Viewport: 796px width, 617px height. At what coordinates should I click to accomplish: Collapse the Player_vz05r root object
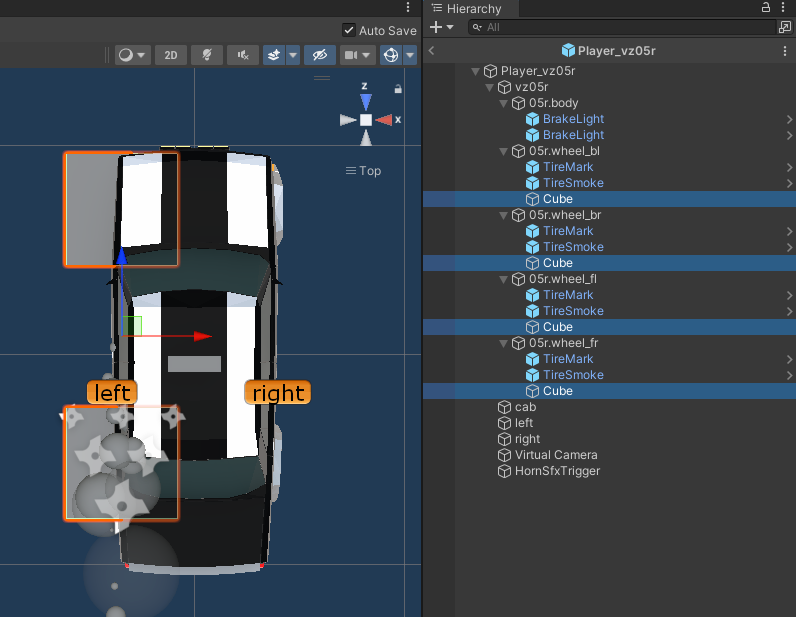coord(475,71)
